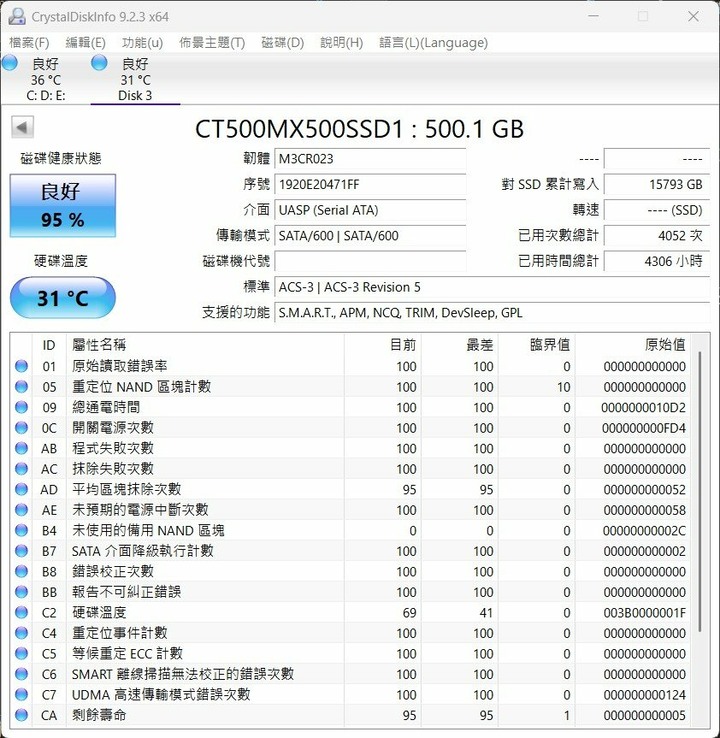Image resolution: width=720 pixels, height=738 pixels.
Task: Open the 檔案(F) menu
Action: (29, 43)
